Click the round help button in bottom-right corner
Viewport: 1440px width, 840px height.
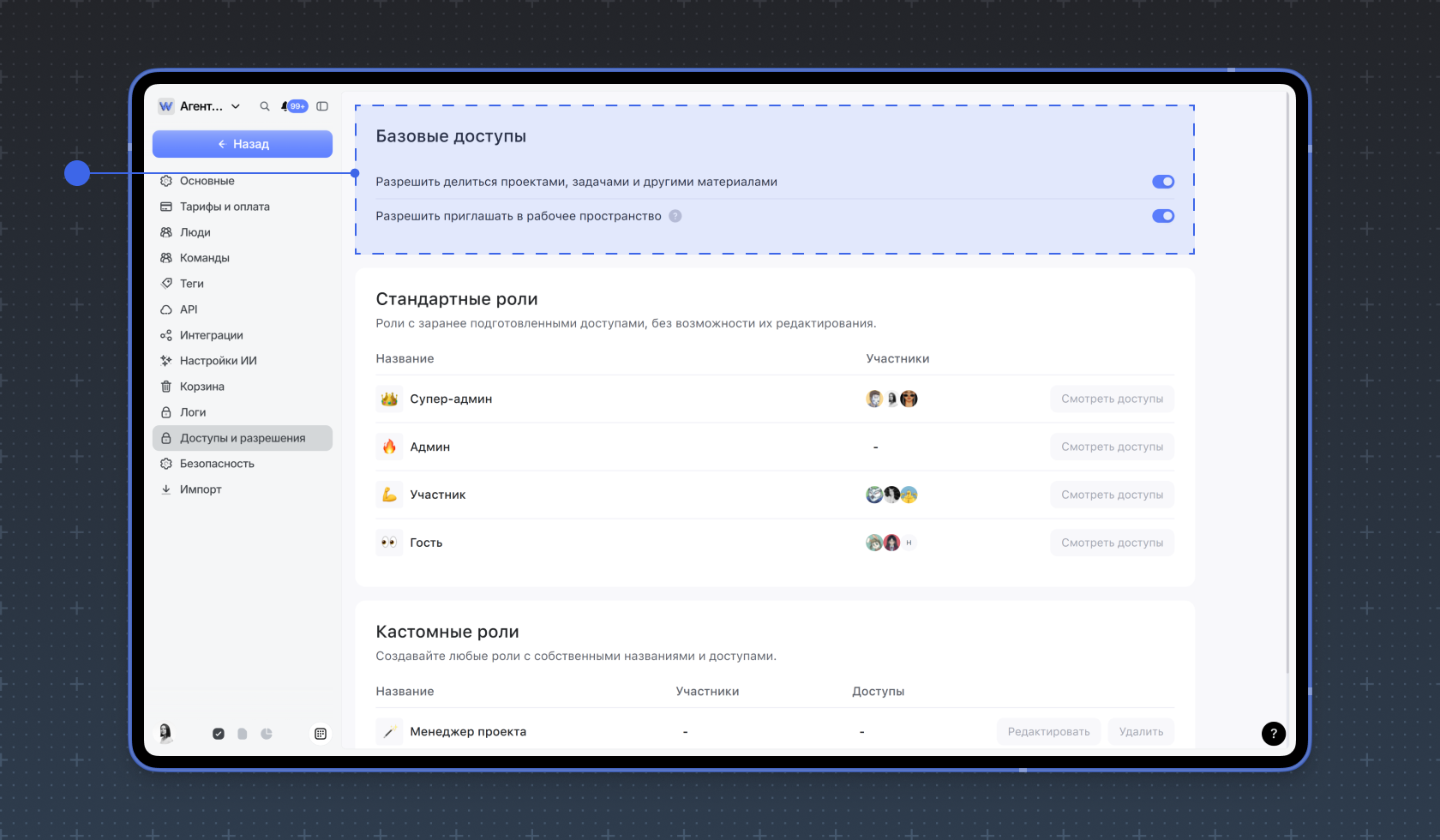coord(1274,734)
